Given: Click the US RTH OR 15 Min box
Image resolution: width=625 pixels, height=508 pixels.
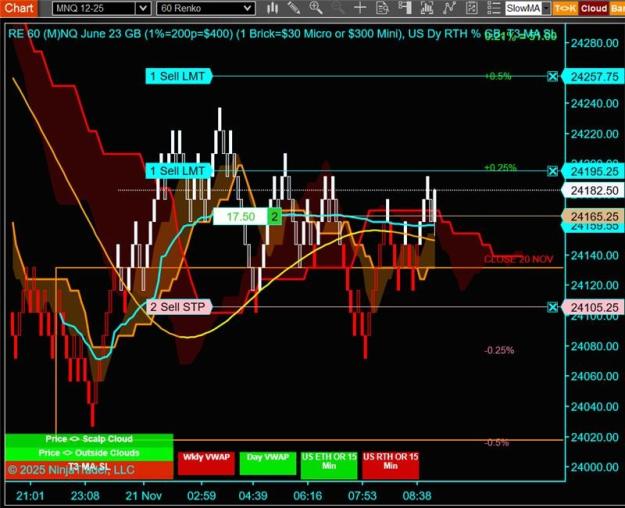Looking at the screenshot, I should (x=391, y=465).
